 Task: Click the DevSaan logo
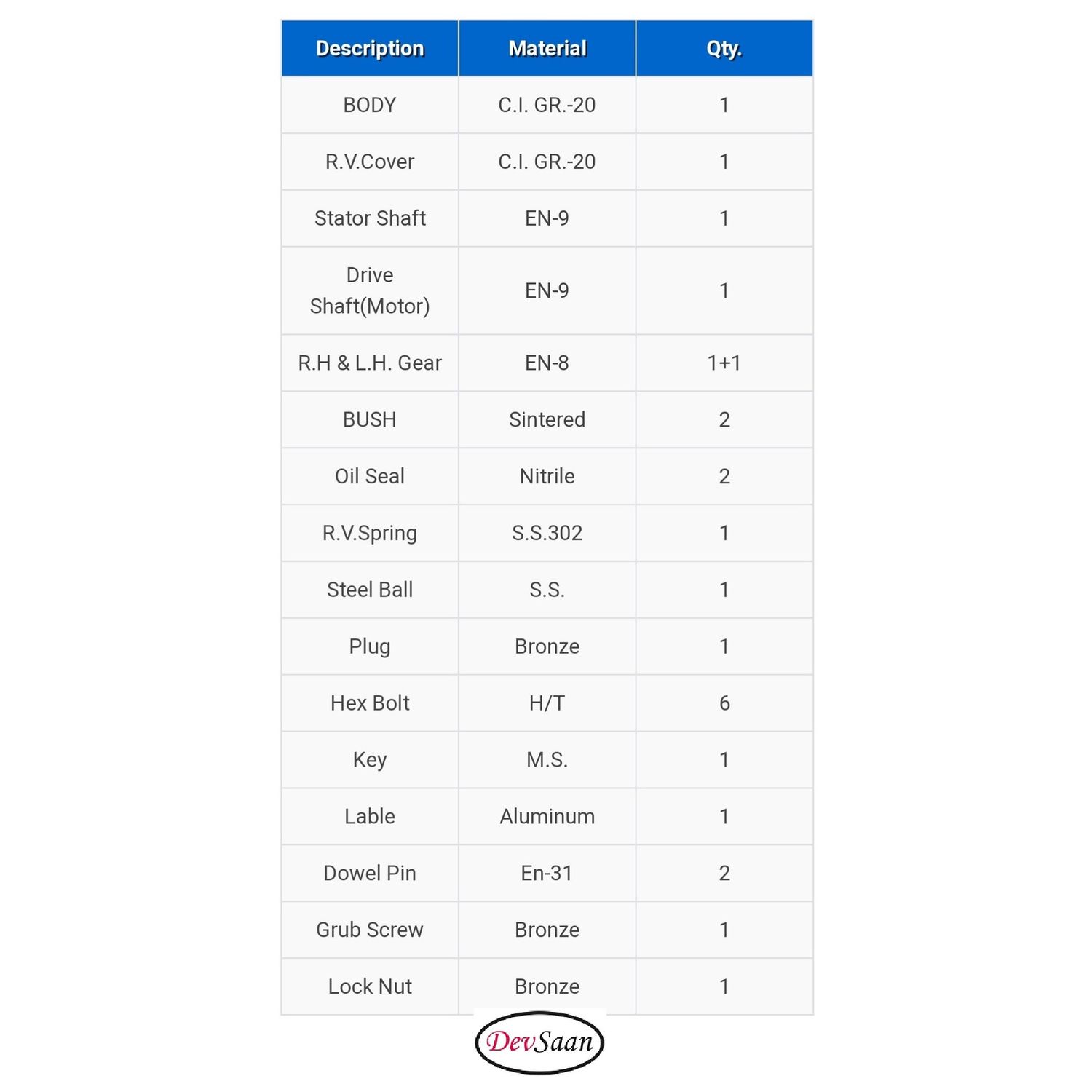(x=539, y=1042)
